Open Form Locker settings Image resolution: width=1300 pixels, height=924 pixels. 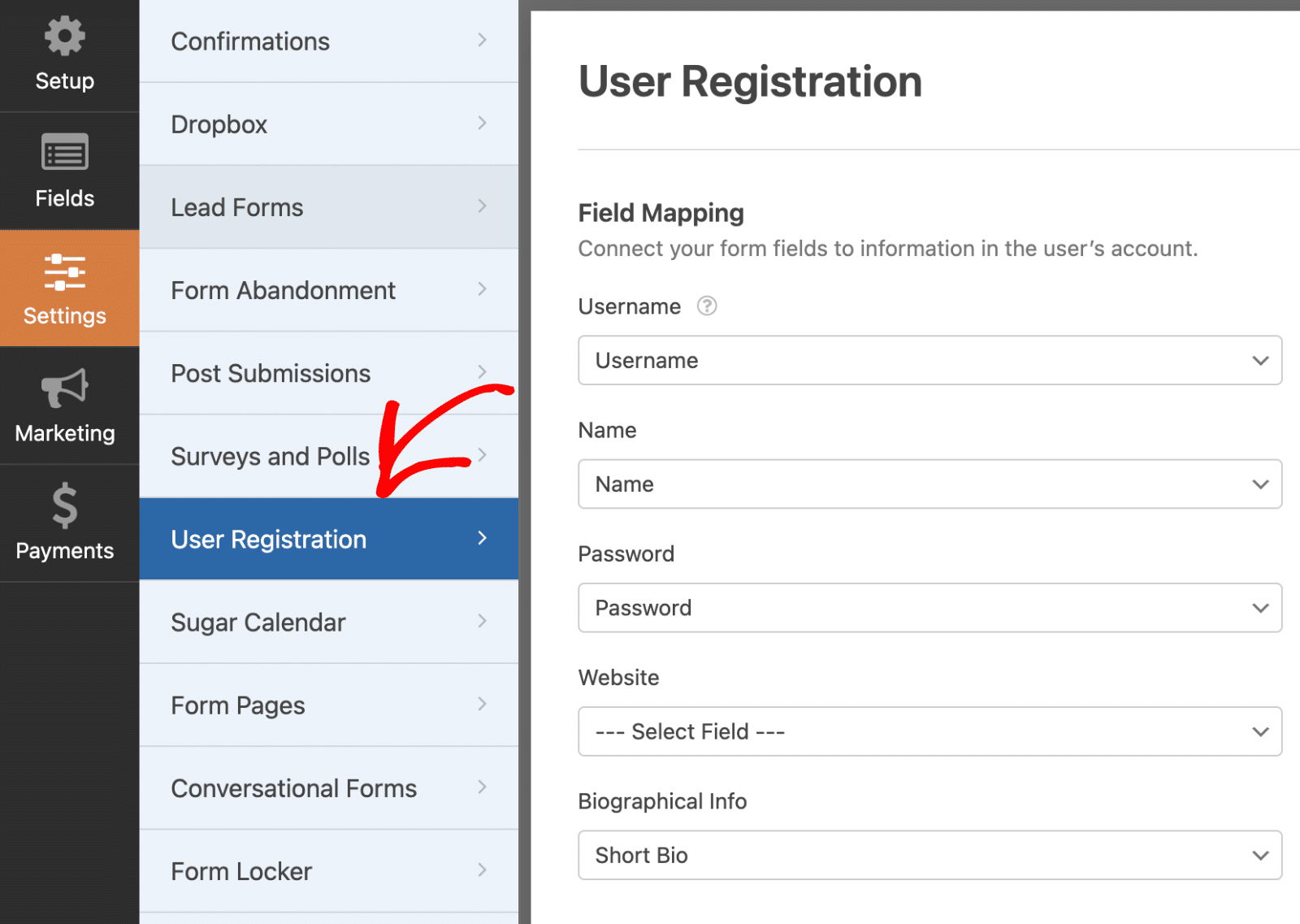(329, 870)
